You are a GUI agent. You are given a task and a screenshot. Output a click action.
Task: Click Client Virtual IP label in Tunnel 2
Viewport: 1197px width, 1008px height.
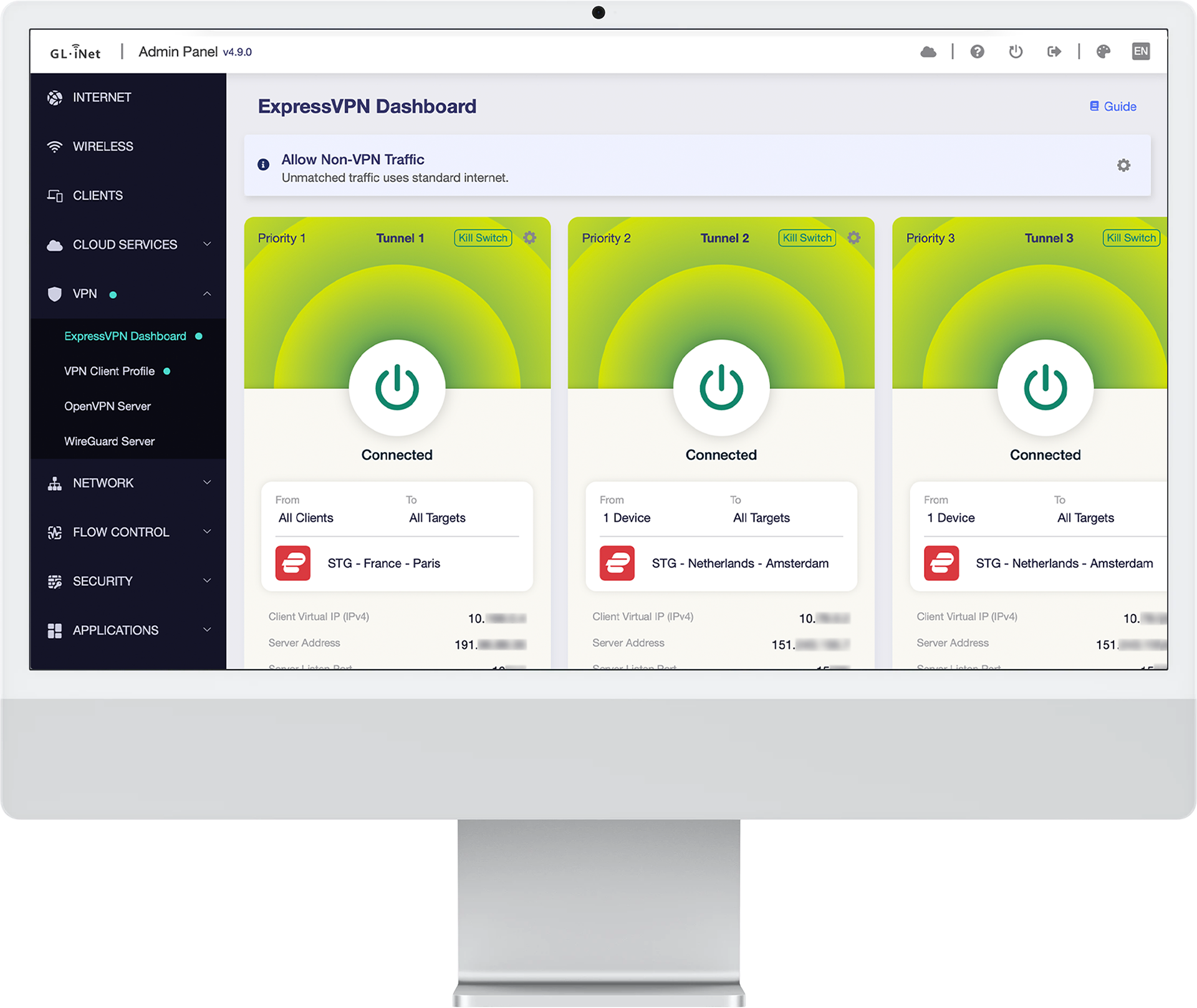(x=643, y=617)
